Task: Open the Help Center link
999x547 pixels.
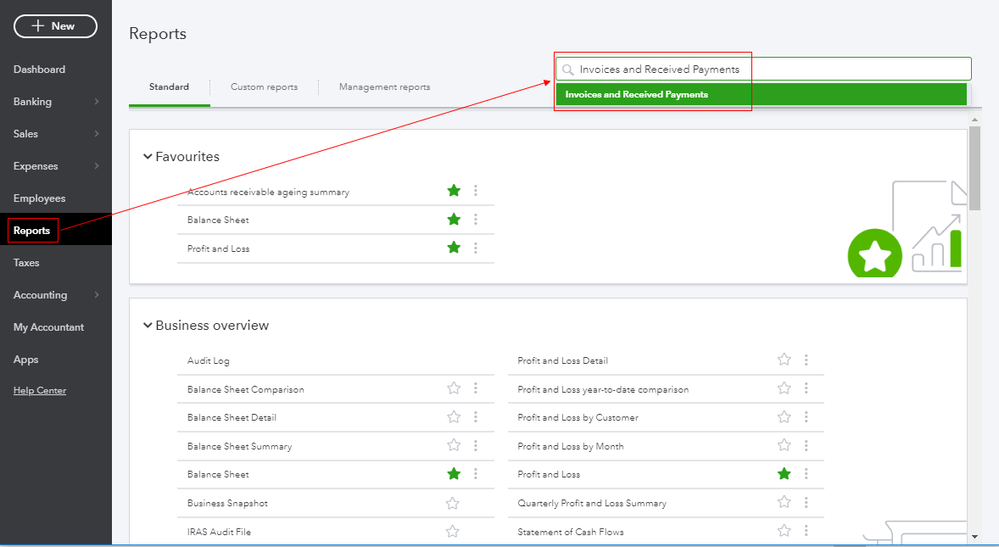Action: coord(40,391)
